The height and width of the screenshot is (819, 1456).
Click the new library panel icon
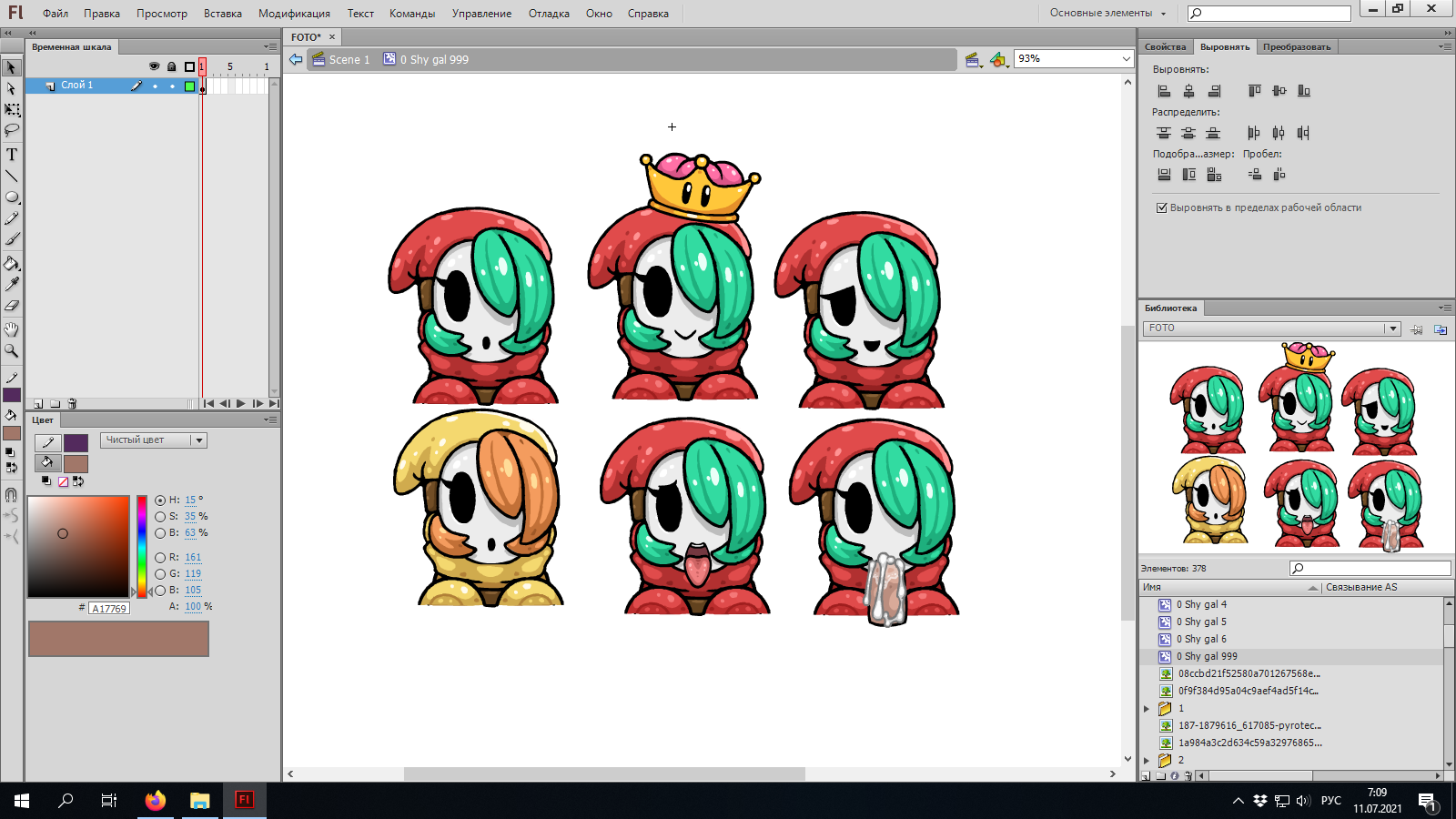click(x=1441, y=329)
